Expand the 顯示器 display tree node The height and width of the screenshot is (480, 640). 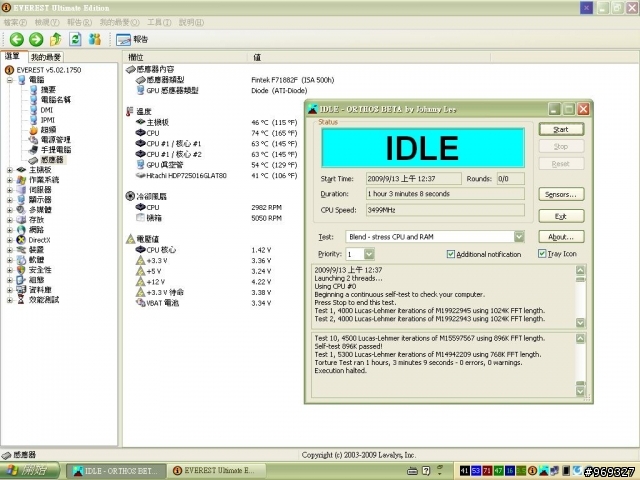click(9, 200)
